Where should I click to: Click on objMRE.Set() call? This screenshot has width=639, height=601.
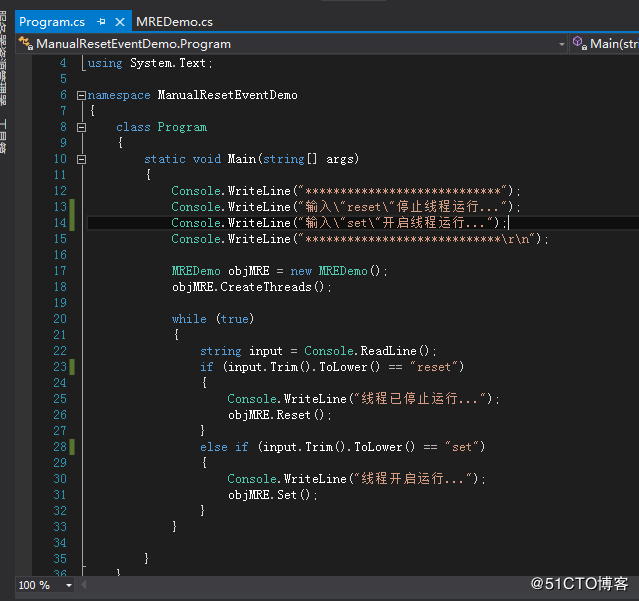coord(273,495)
